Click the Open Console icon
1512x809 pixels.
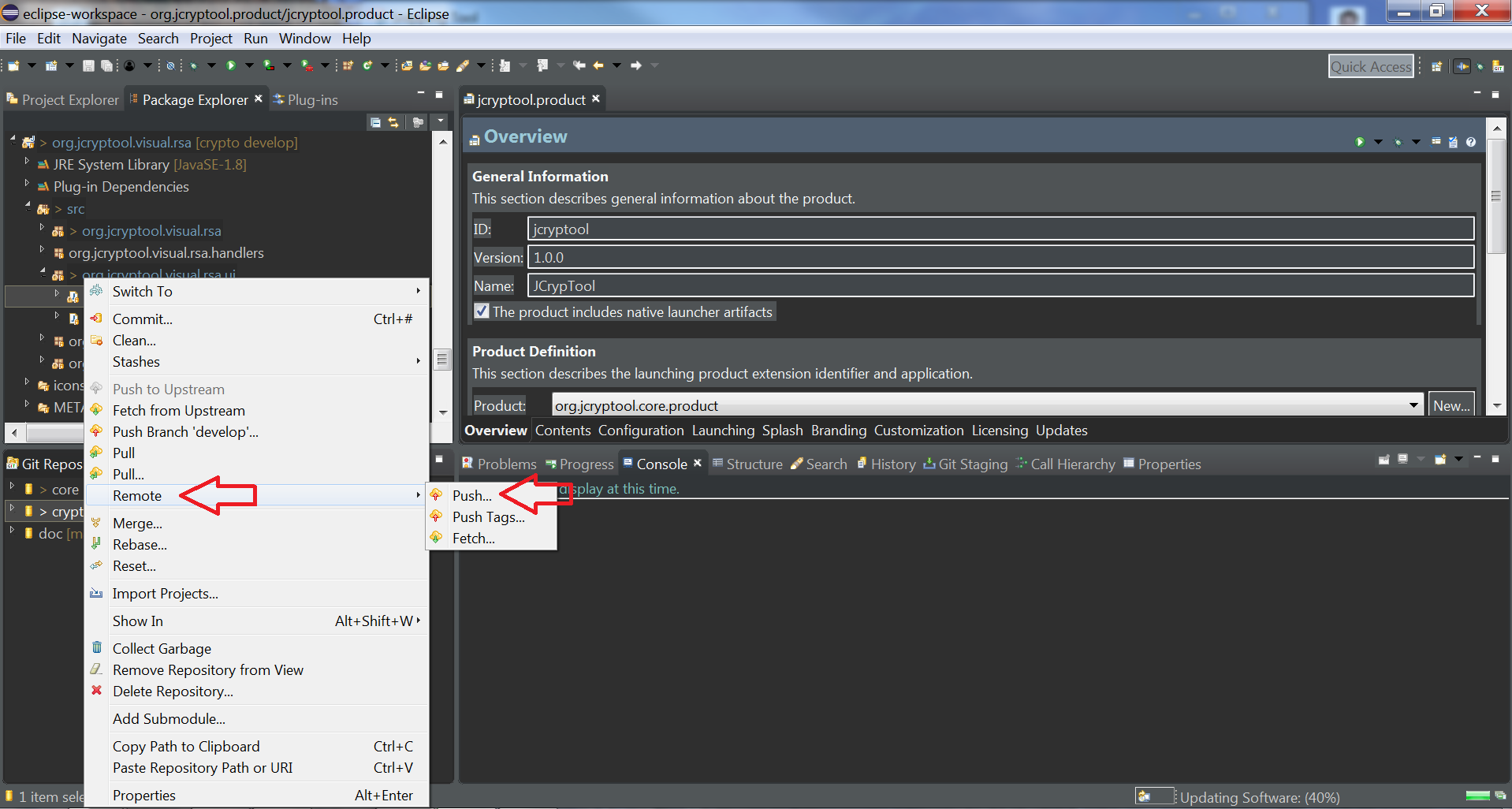point(1440,459)
